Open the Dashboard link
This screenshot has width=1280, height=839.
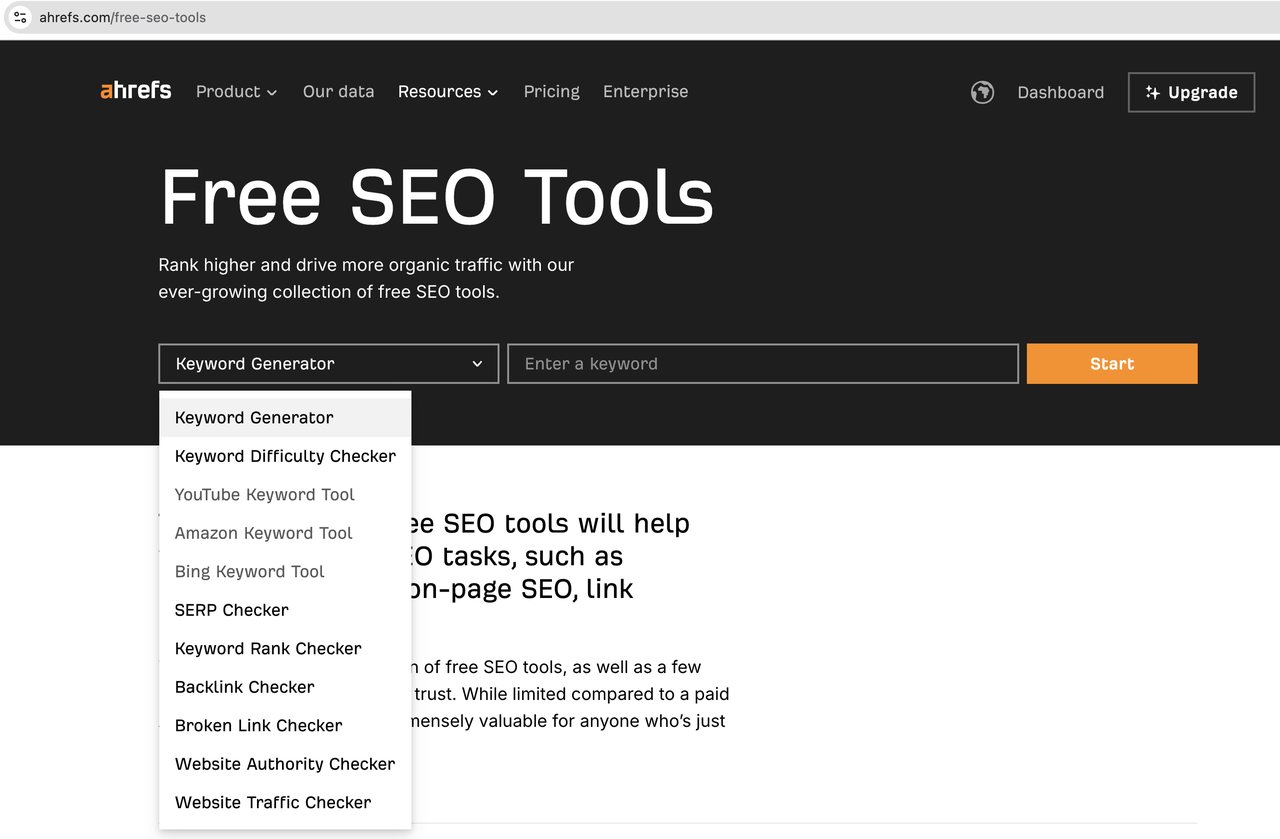pos(1060,92)
